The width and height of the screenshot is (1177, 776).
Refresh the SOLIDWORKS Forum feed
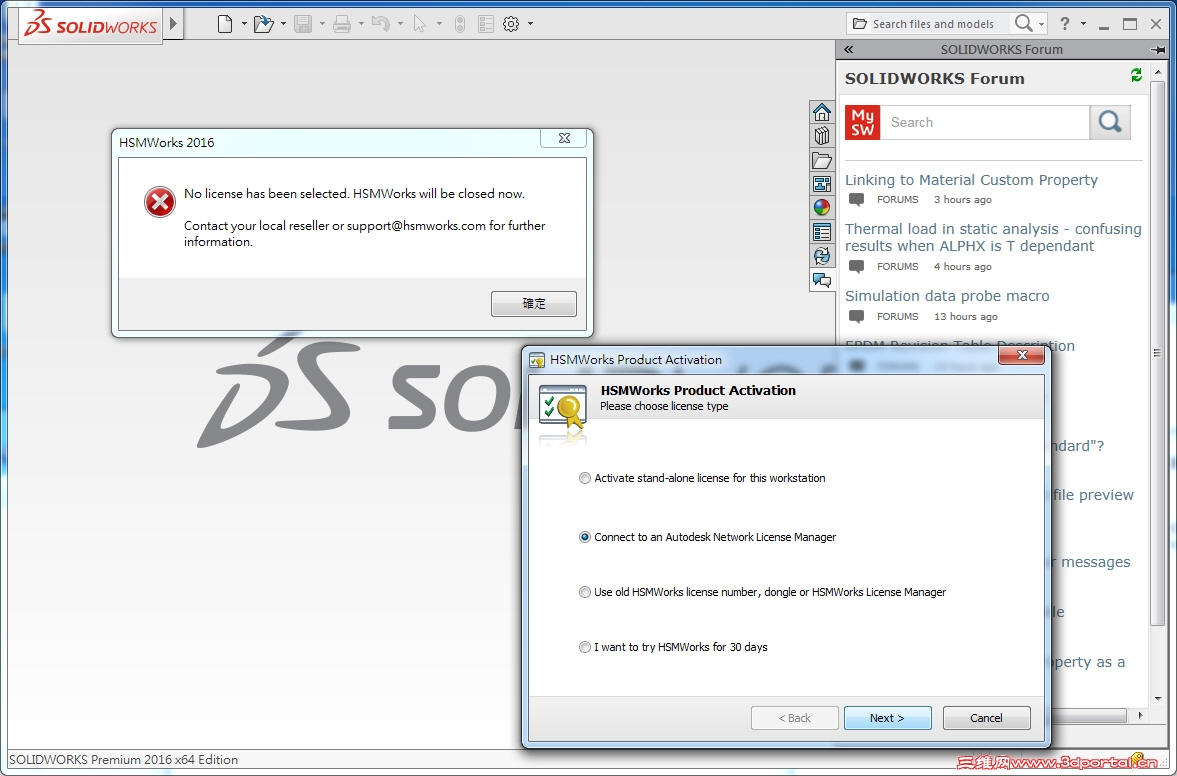click(1136, 75)
